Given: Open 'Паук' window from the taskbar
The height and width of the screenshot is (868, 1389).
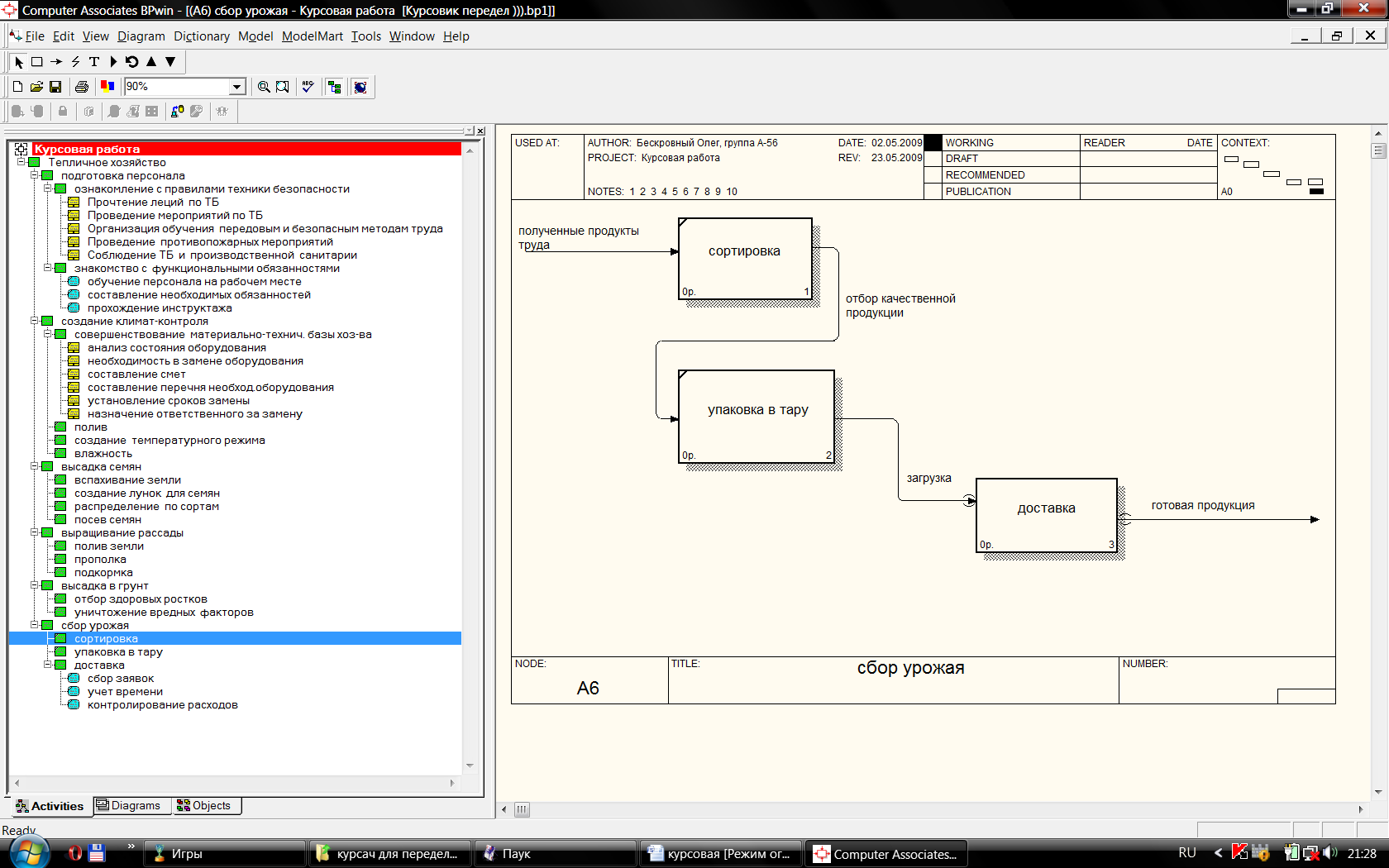Looking at the screenshot, I should (x=553, y=854).
